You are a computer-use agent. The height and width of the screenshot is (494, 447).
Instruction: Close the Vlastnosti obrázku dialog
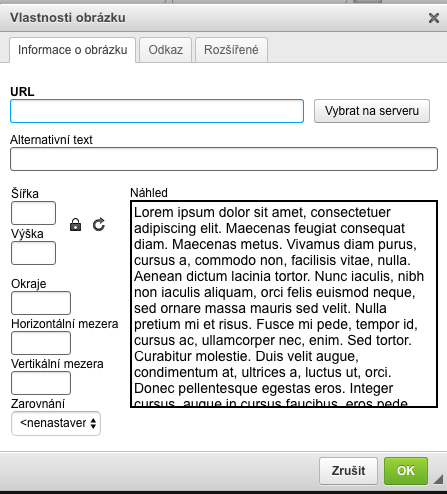click(434, 18)
